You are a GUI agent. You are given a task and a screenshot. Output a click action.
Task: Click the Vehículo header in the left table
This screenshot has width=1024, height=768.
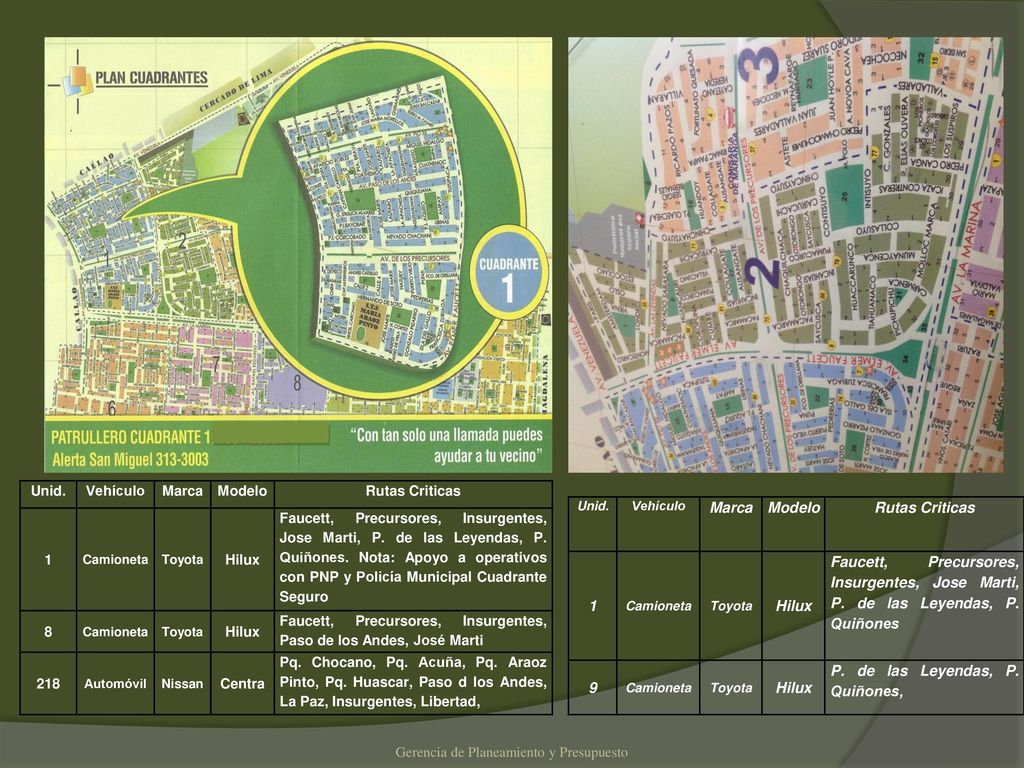click(x=115, y=491)
